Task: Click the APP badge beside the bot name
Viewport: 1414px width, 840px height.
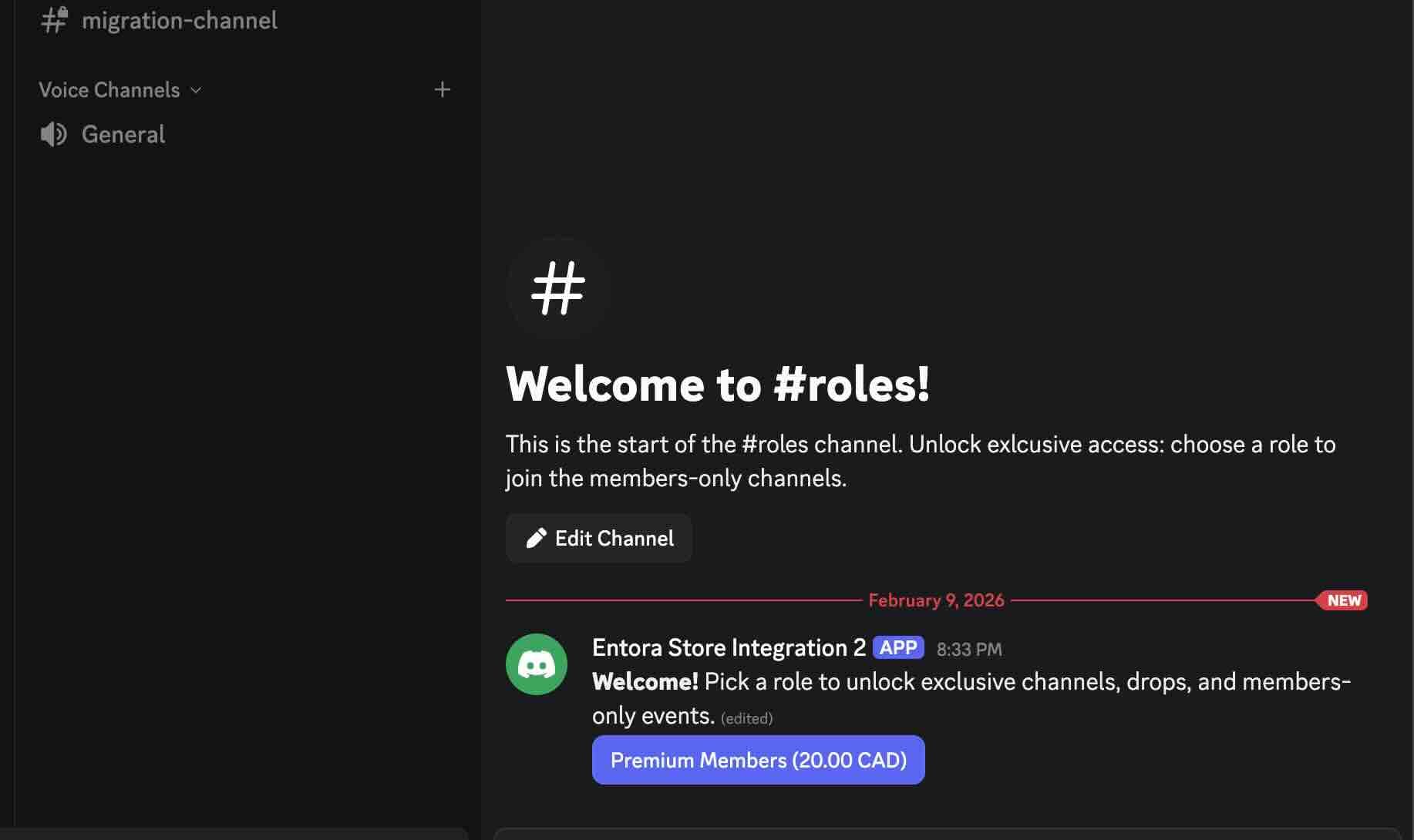Action: click(899, 647)
